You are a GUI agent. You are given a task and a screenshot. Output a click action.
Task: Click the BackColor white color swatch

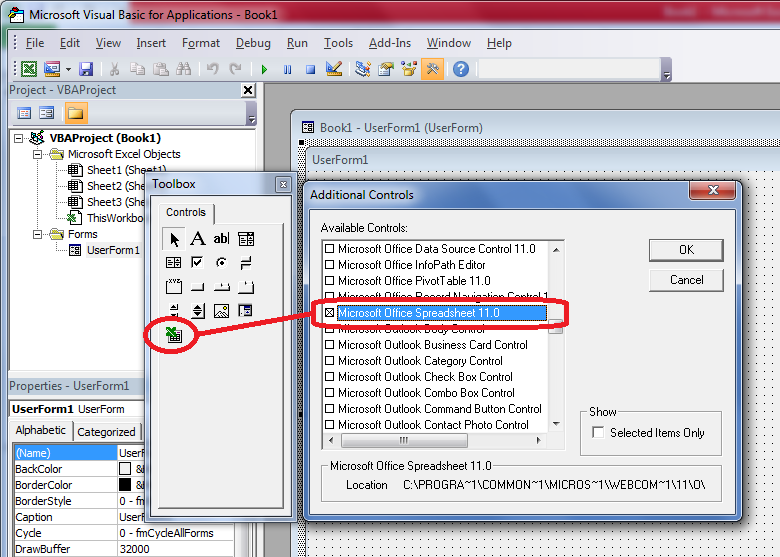(125, 469)
